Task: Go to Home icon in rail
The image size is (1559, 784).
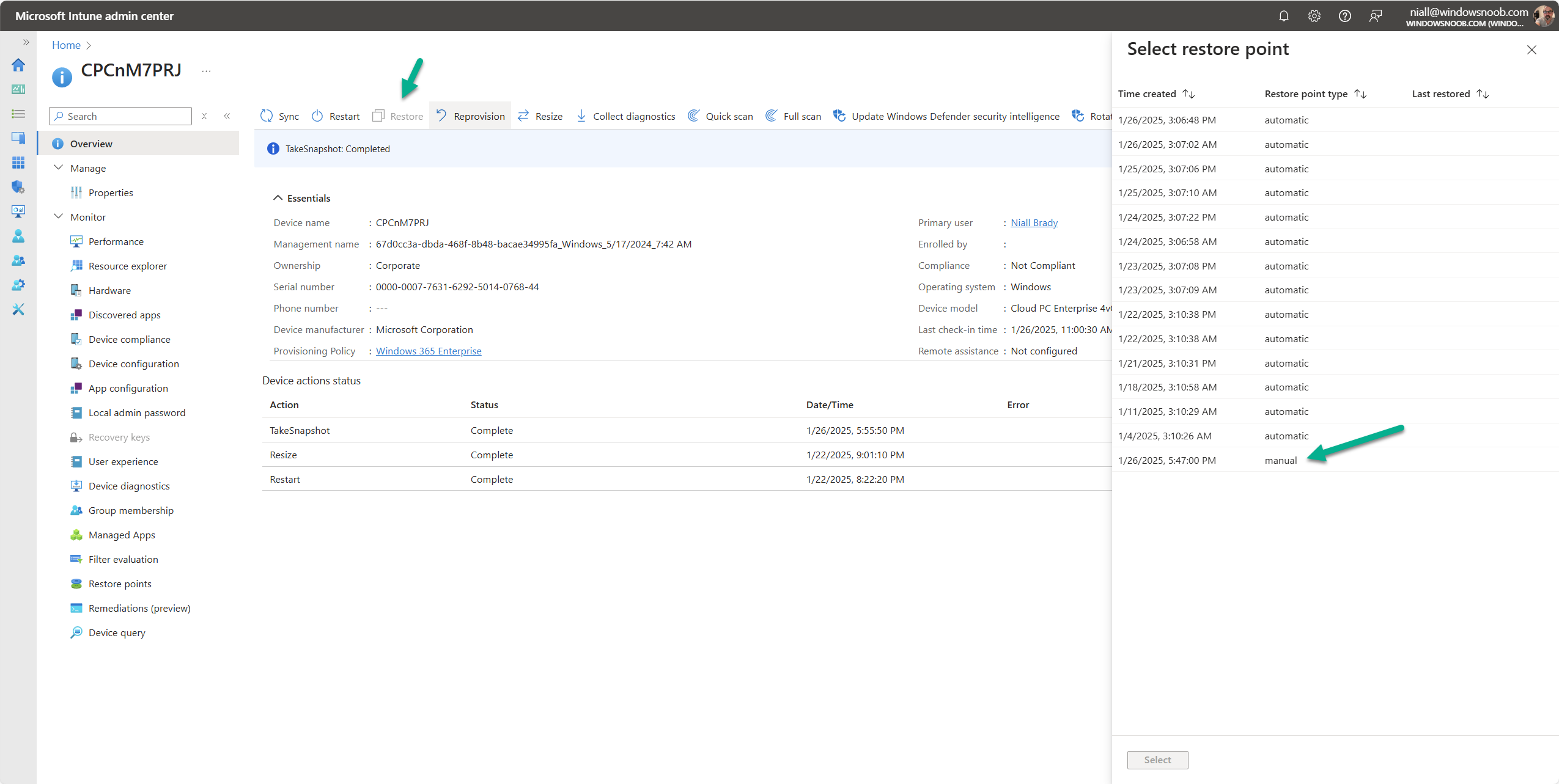Action: [18, 65]
